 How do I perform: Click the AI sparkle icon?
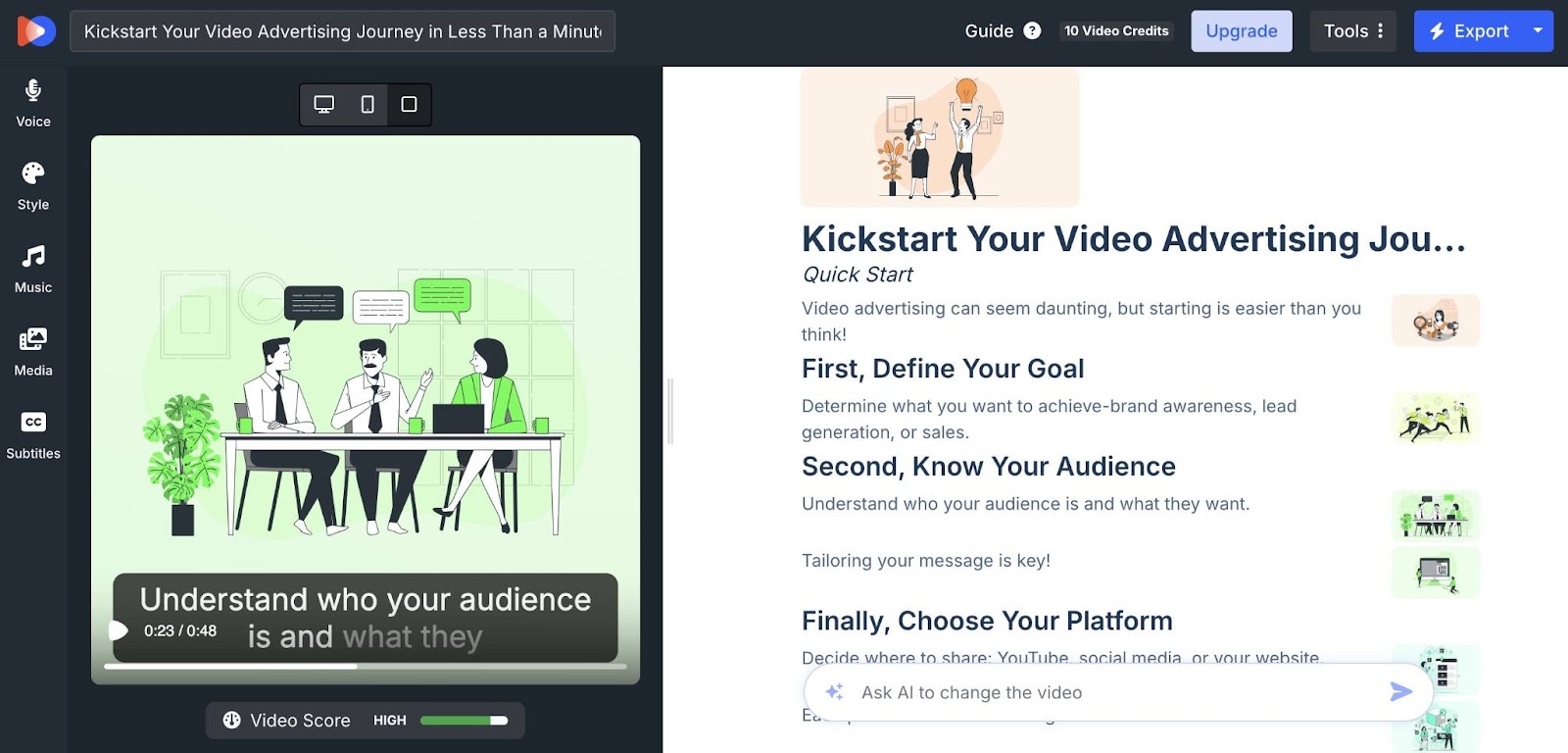coord(834,692)
